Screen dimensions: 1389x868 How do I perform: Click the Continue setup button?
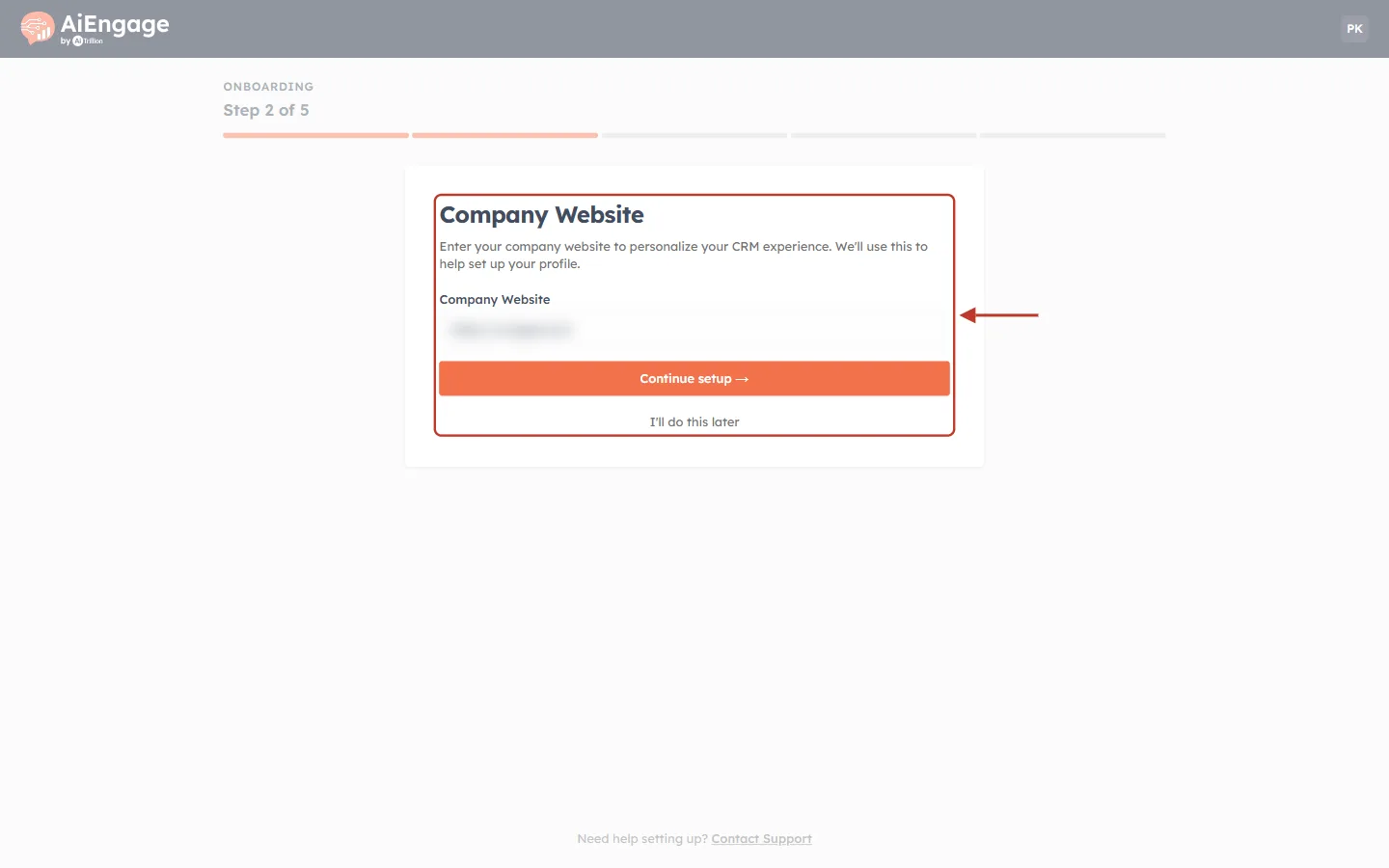click(694, 379)
